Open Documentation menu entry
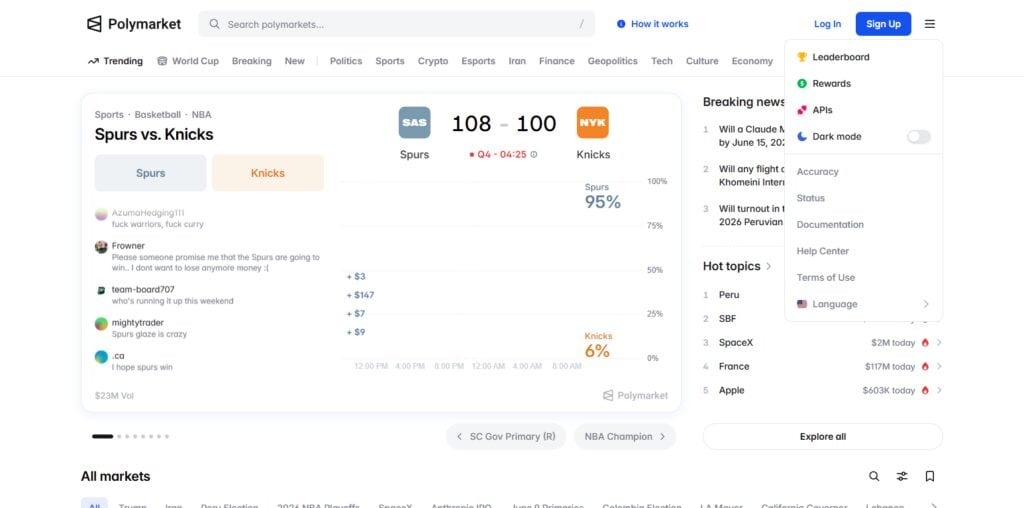The width and height of the screenshot is (1024, 508). (830, 225)
